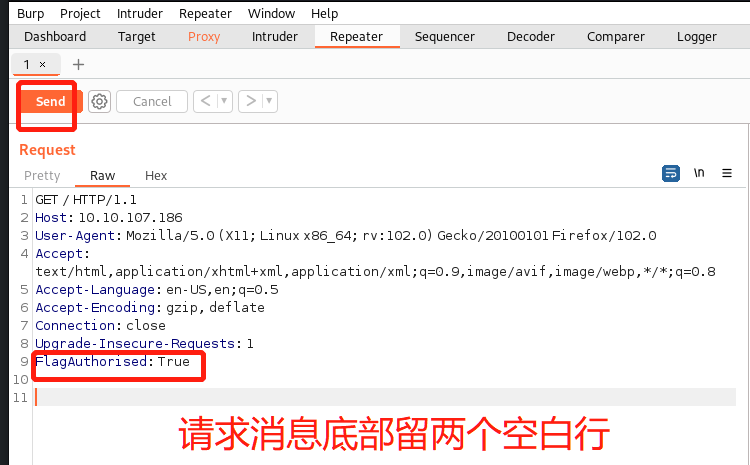The height and width of the screenshot is (465, 750).
Task: Go forward to next request in history
Action: coord(250,101)
